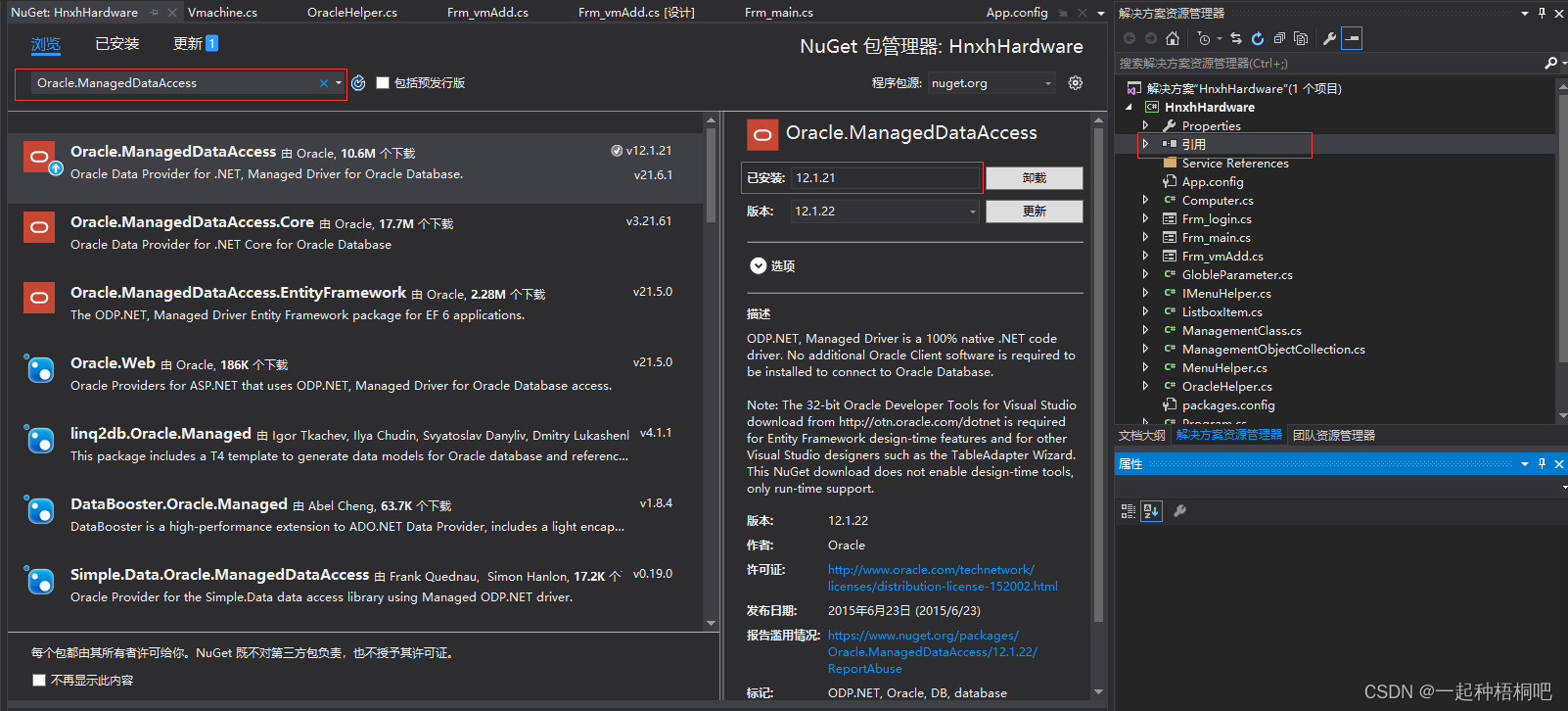The image size is (1568, 711).
Task: Sort properties alphabetically
Action: tap(1151, 510)
